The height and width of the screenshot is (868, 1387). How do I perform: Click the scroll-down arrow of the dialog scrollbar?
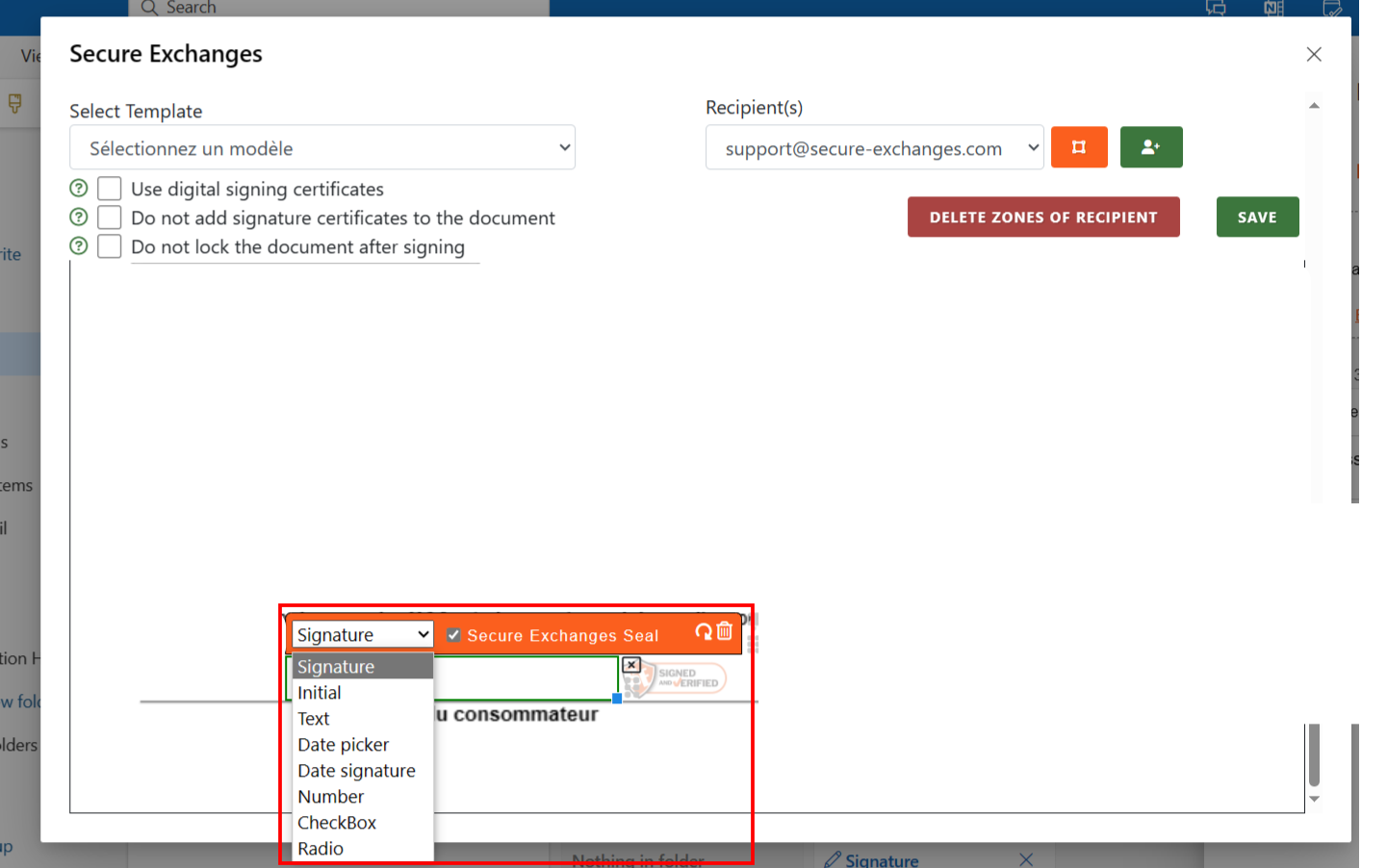1314,799
